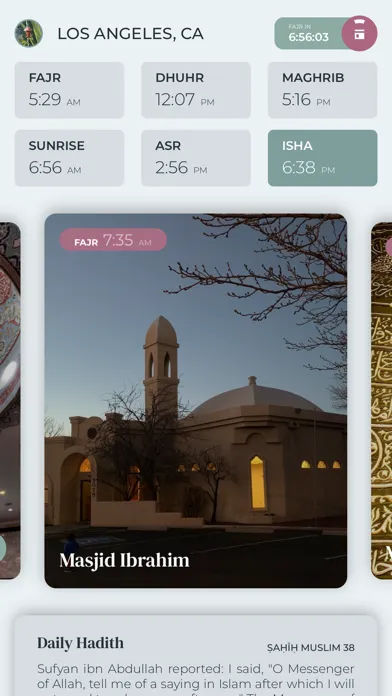This screenshot has width=392, height=696.
Task: Open the Fajr 5:29 AM prayer tile
Action: [69, 90]
